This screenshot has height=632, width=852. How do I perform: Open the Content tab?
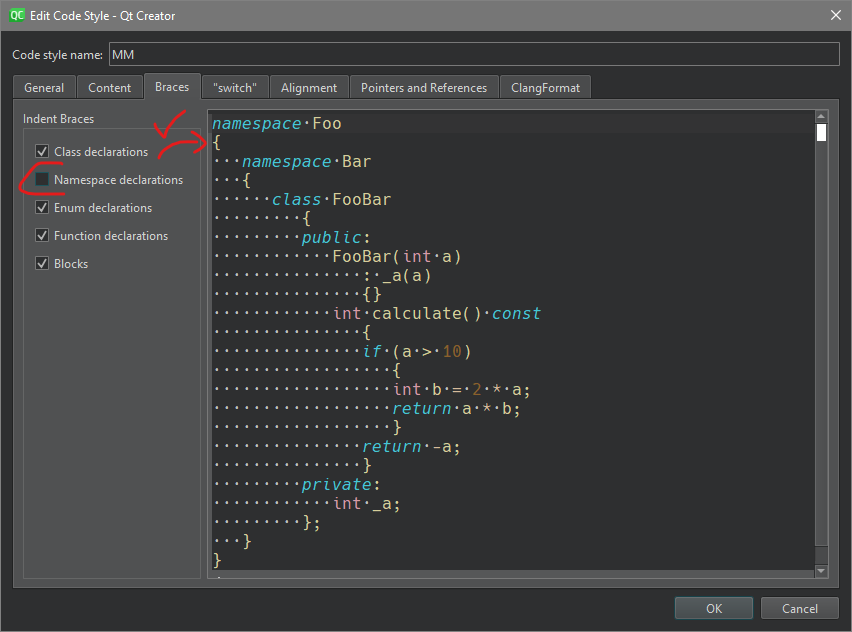(109, 87)
